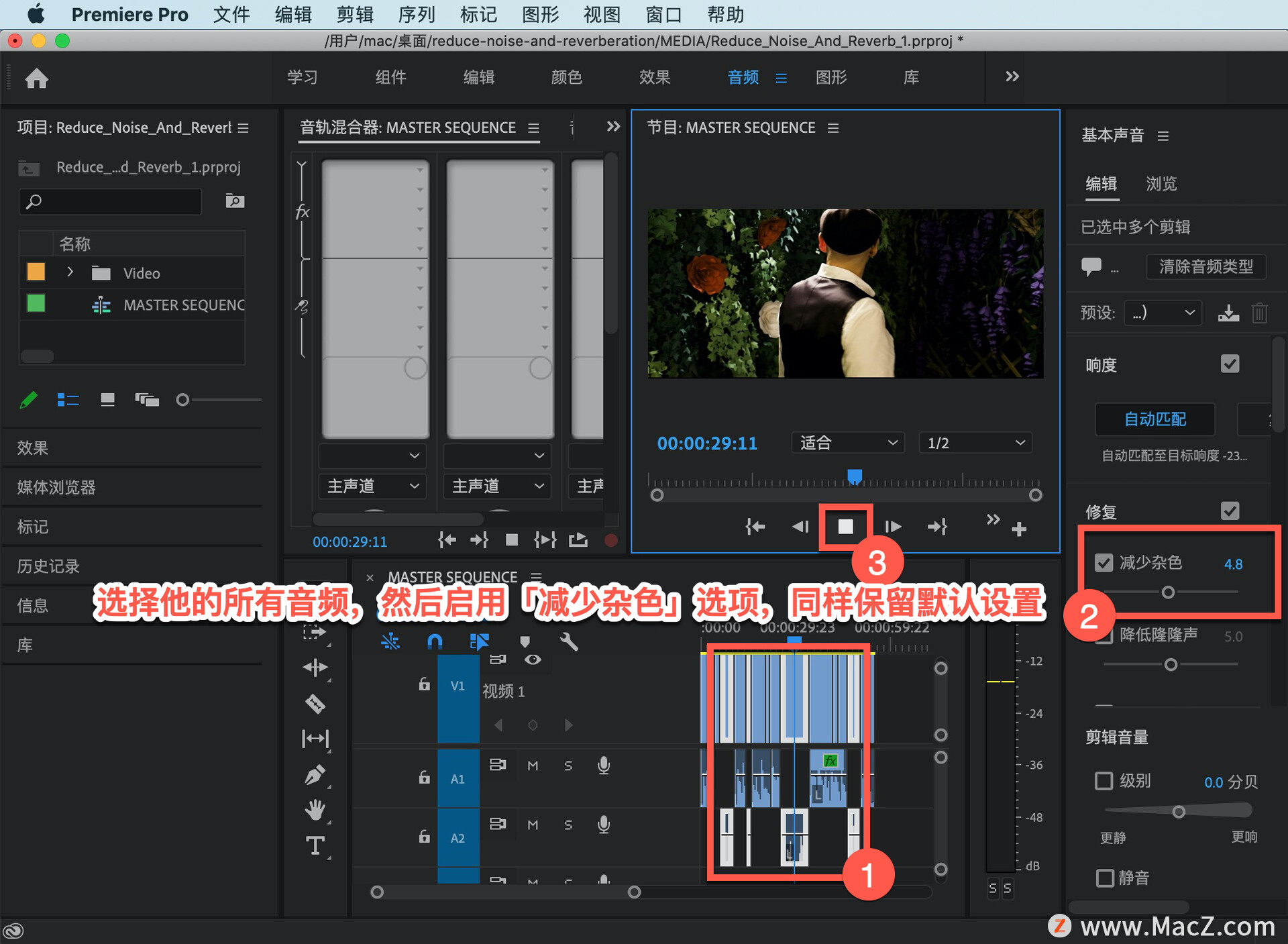This screenshot has width=1288, height=944.
Task: Click the Project panel thumbnail zoom slider
Action: pyautogui.click(x=182, y=400)
